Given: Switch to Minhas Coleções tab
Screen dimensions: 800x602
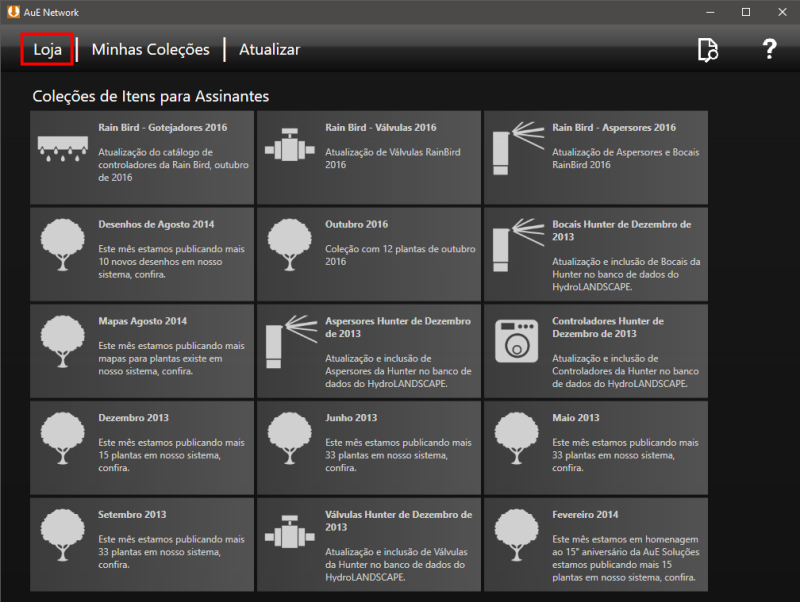Looking at the screenshot, I should pyautogui.click(x=150, y=49).
